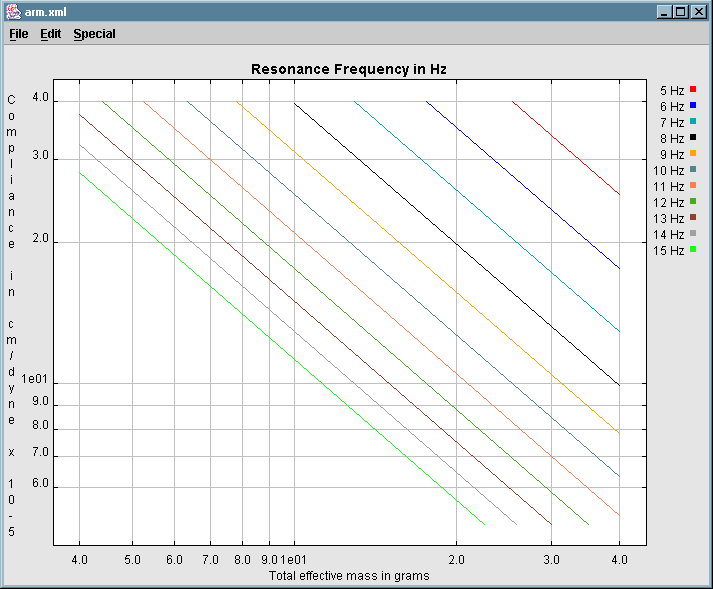
Task: Click the x-axis tick label '3.0'
Action: click(552, 559)
